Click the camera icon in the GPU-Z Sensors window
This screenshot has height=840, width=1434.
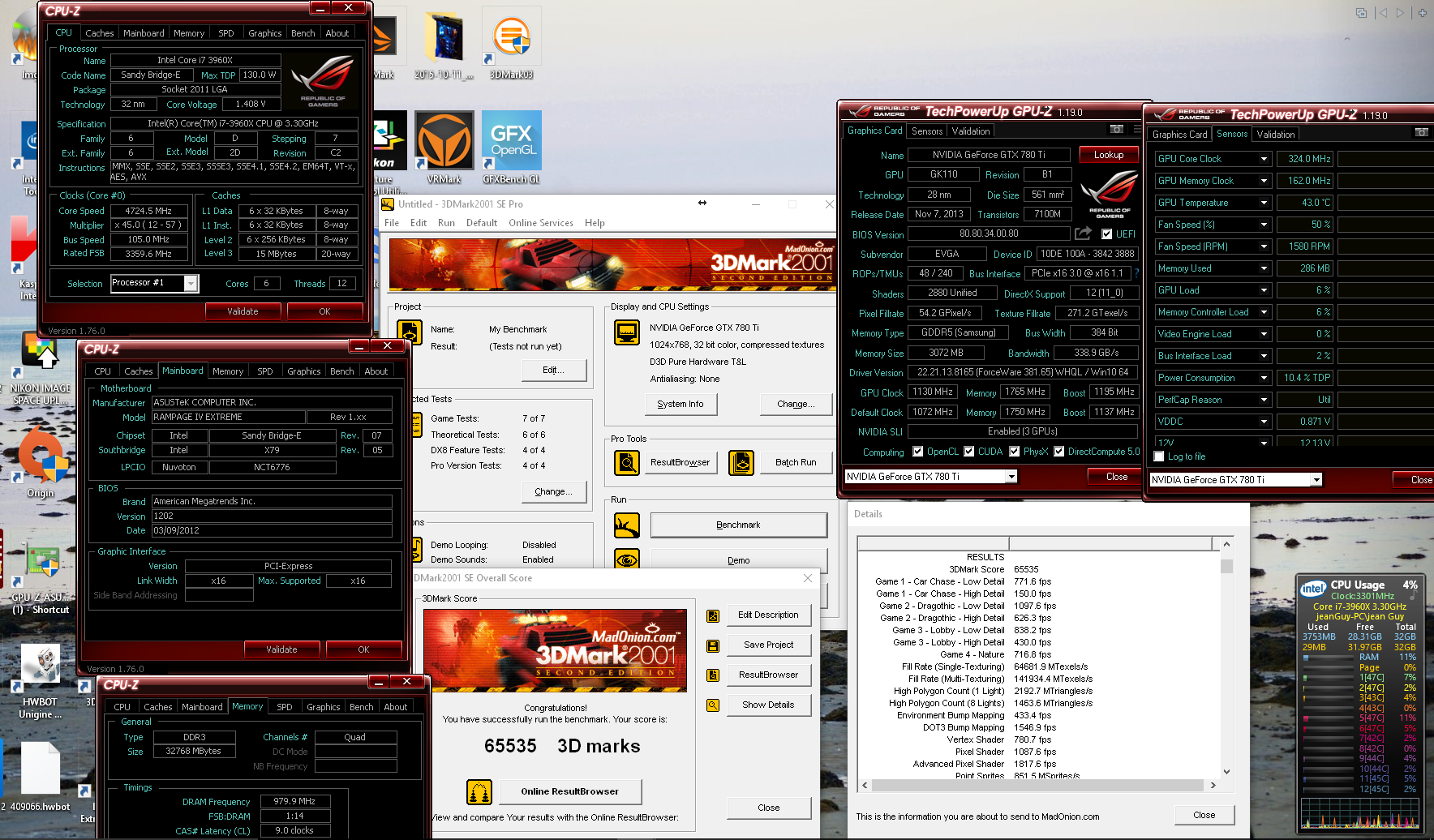pyautogui.click(x=1421, y=132)
